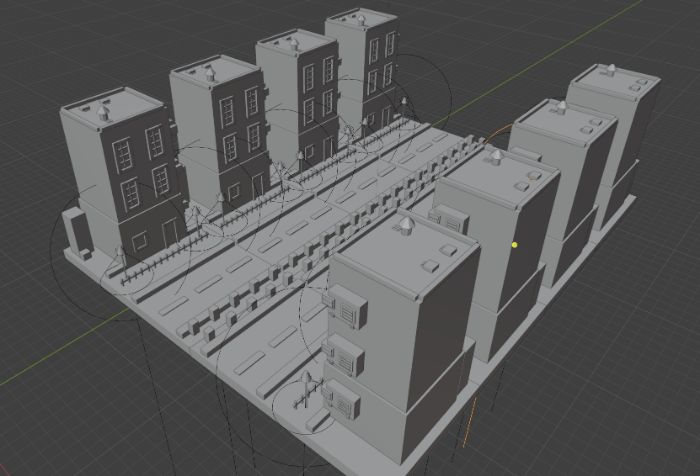Select the middle air conditioner on the nearest building

344,356
